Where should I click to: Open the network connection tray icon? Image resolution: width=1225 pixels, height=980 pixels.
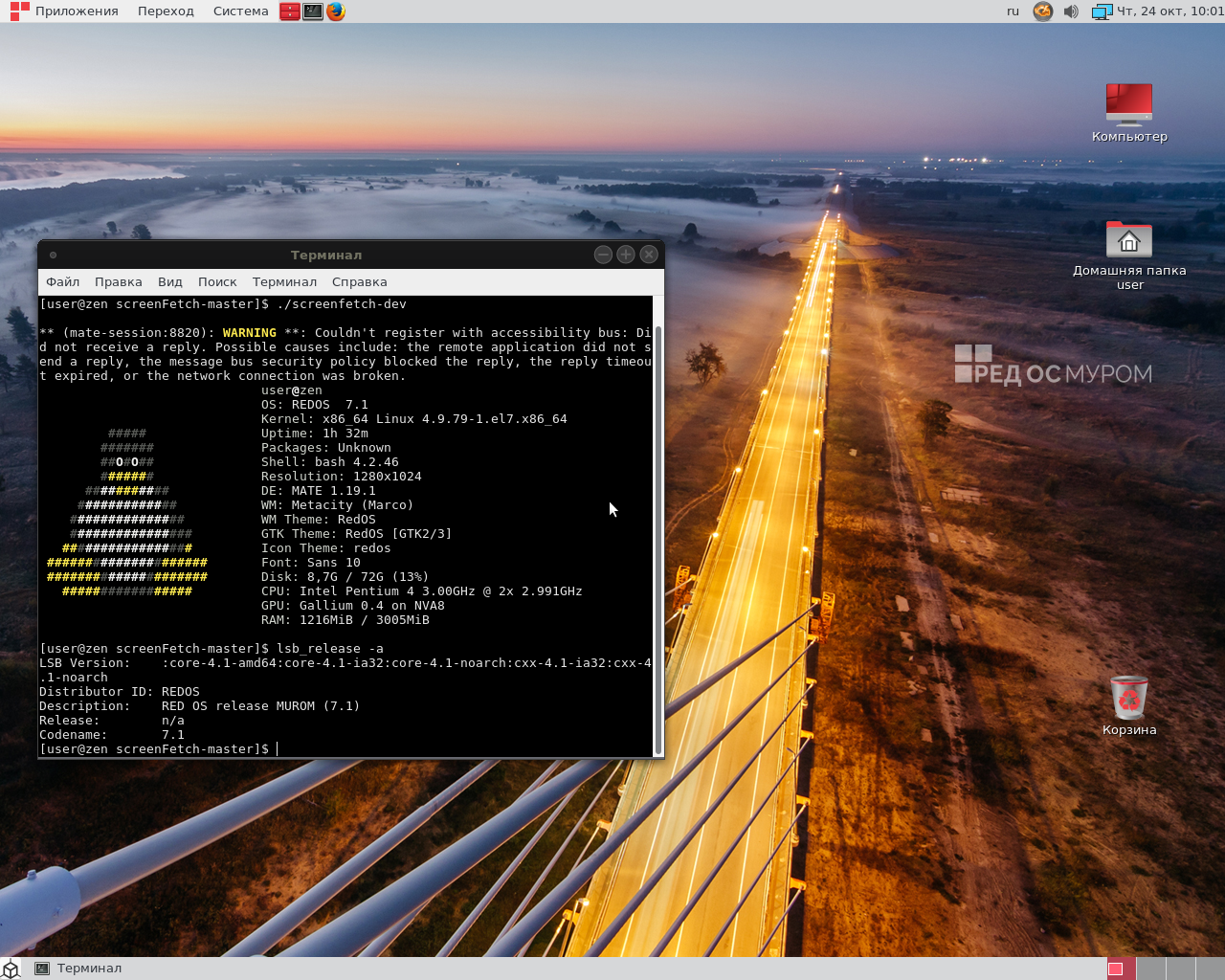click(x=1102, y=11)
